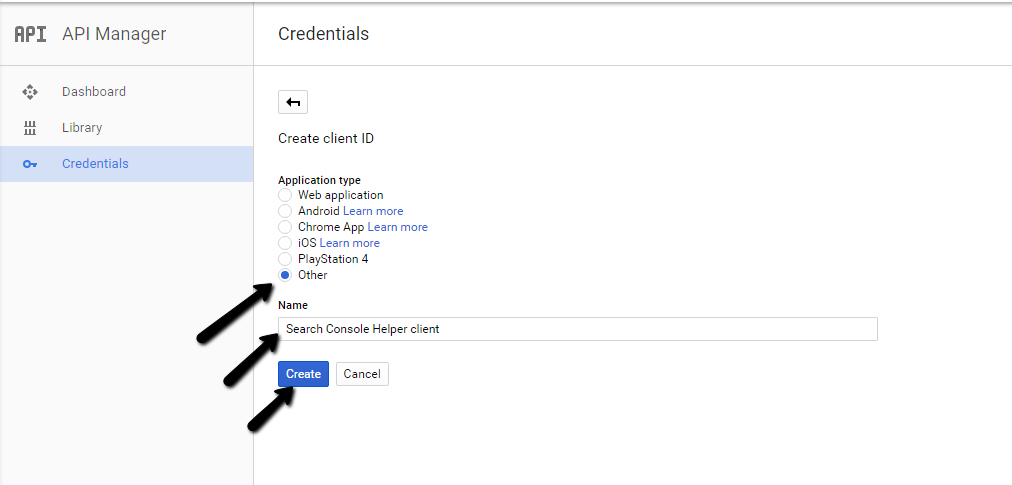Choose Chrome App radio option
1012x485 pixels.
[285, 227]
